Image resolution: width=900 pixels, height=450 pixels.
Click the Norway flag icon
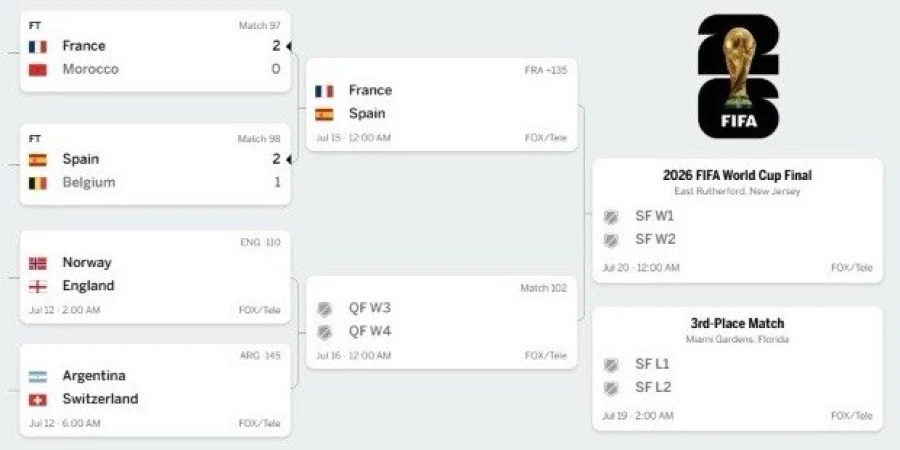point(38,263)
